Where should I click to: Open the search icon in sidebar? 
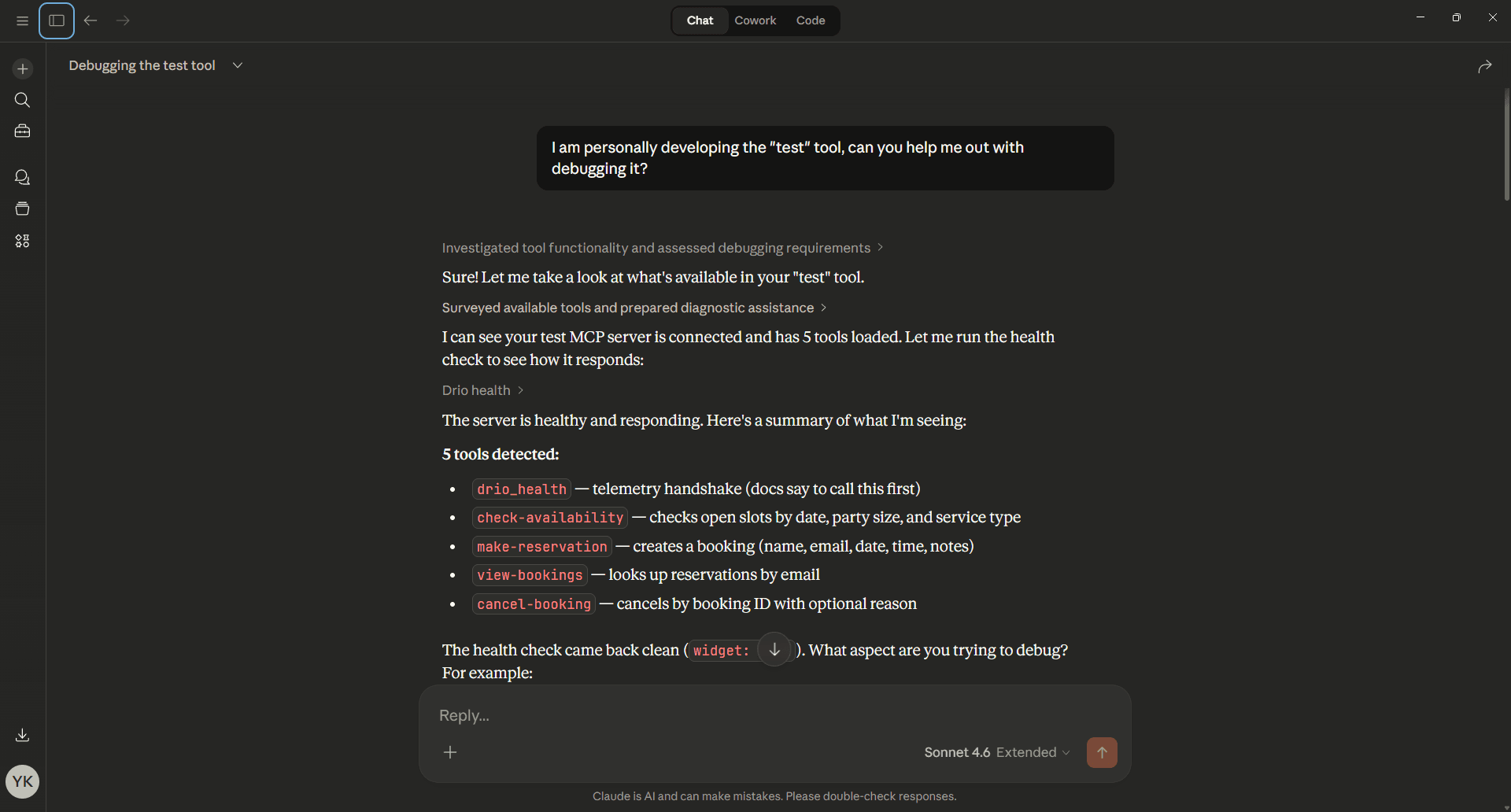[x=22, y=100]
